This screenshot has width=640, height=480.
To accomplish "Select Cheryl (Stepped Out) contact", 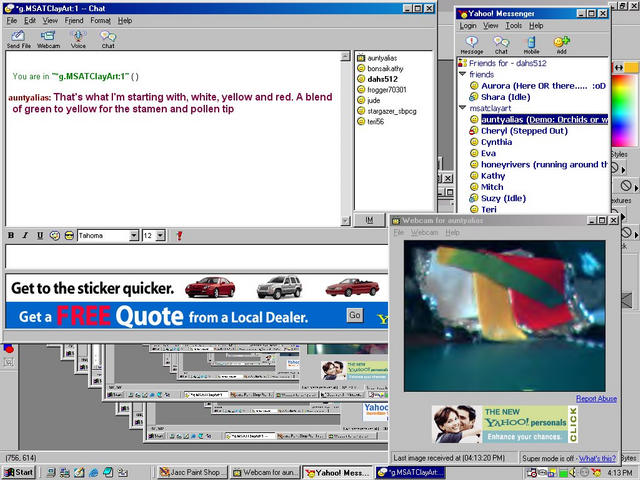I will click(524, 131).
